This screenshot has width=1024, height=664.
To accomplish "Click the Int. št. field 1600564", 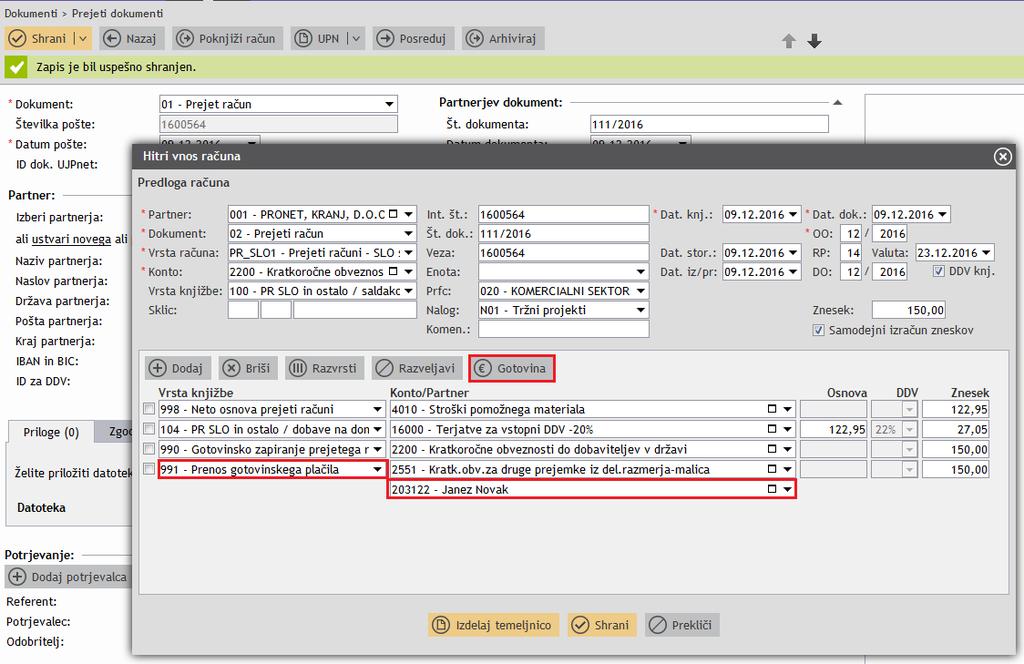I will point(564,214).
